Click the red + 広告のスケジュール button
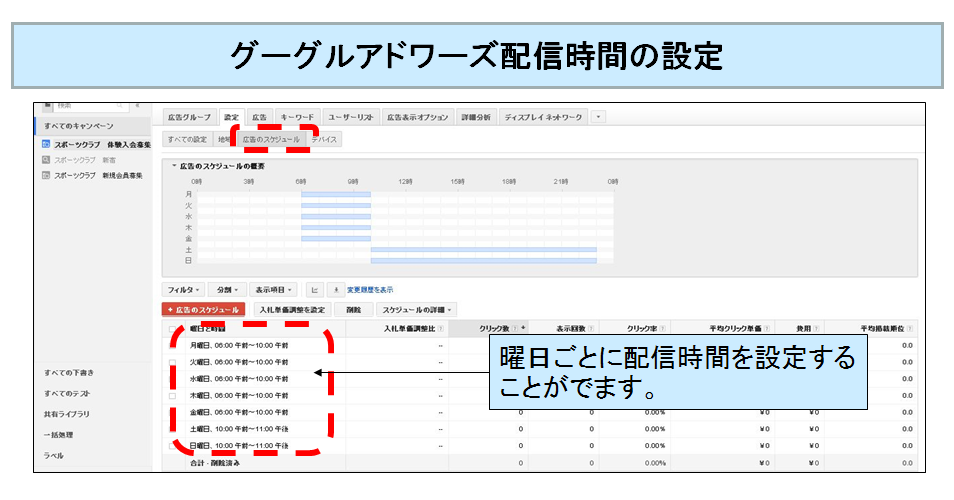The image size is (954, 500). [x=204, y=310]
